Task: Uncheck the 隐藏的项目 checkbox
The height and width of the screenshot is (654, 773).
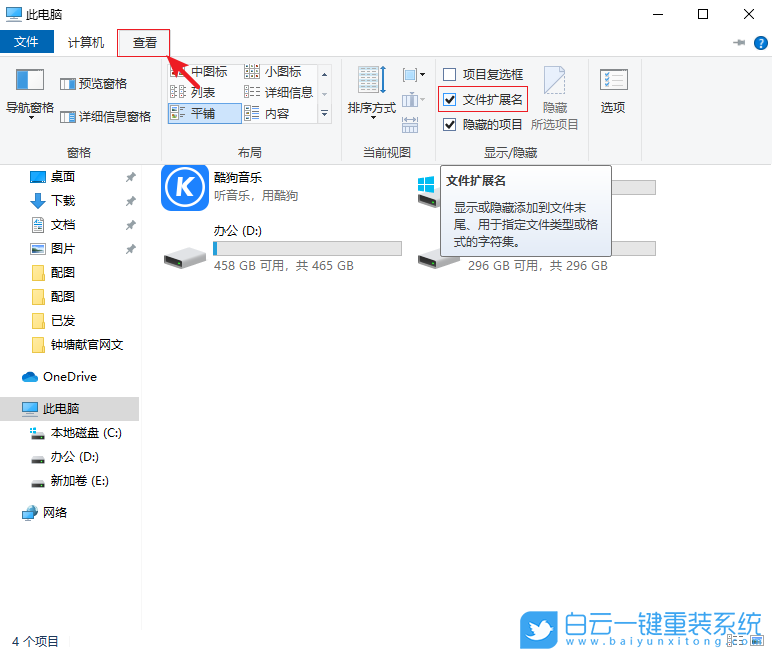Action: coord(449,125)
